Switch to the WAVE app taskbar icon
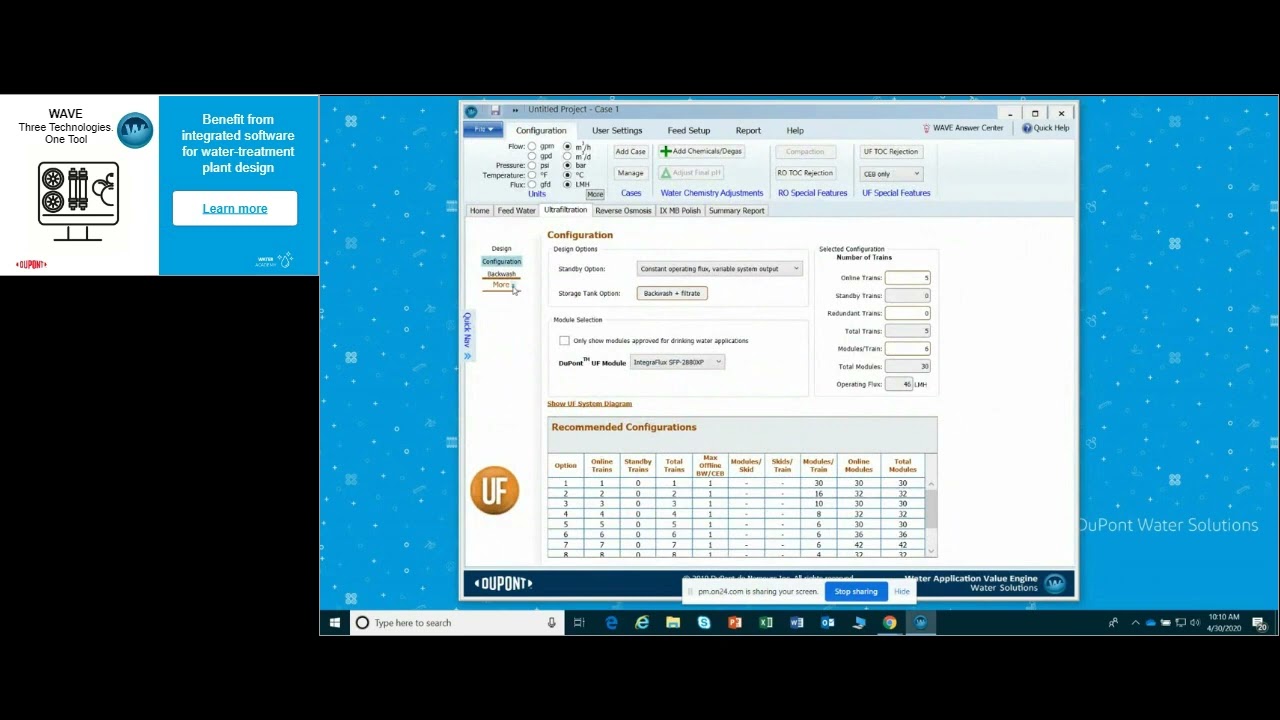 [920, 623]
